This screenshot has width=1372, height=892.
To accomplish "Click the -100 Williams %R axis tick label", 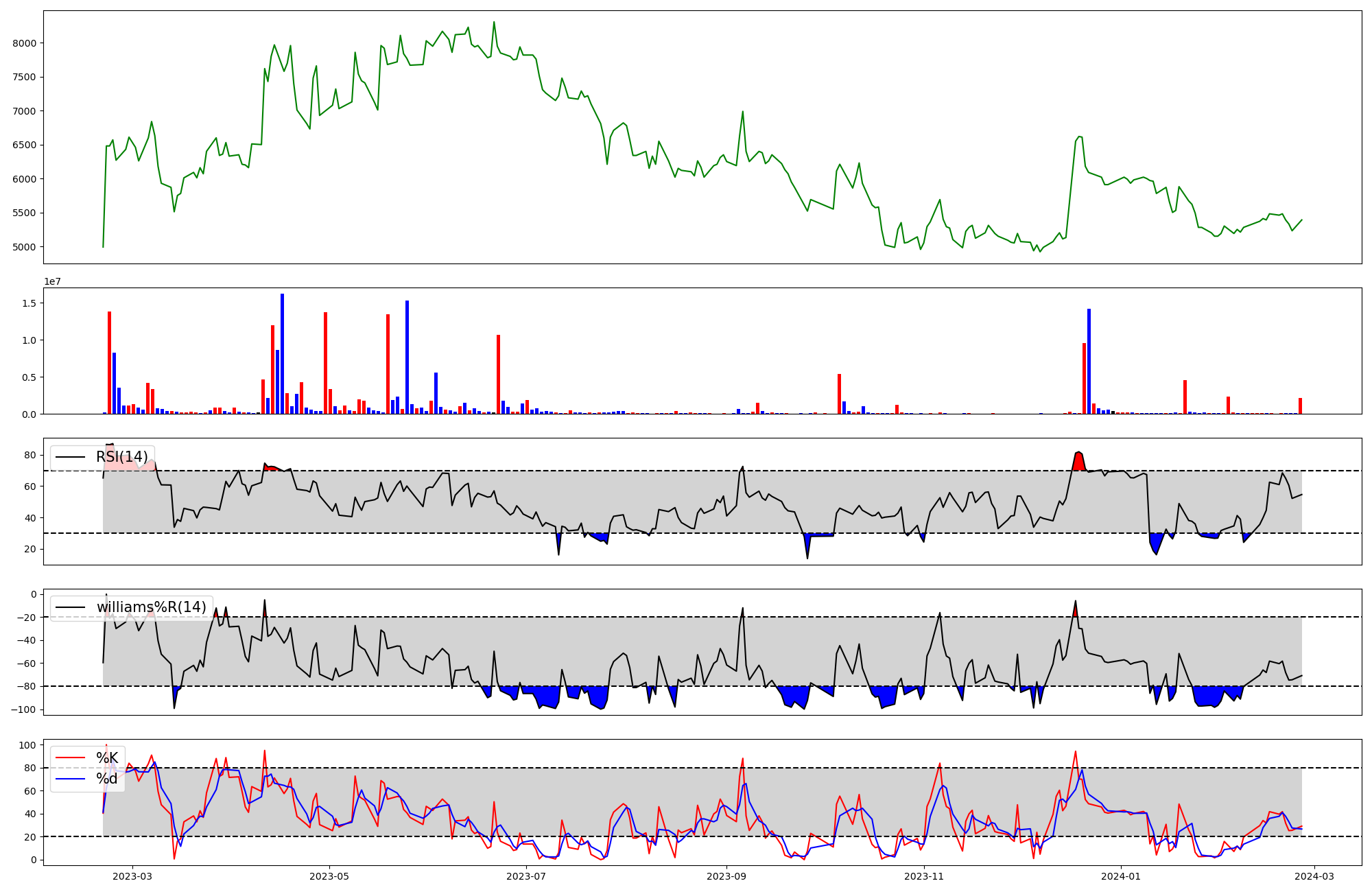I will click(23, 709).
